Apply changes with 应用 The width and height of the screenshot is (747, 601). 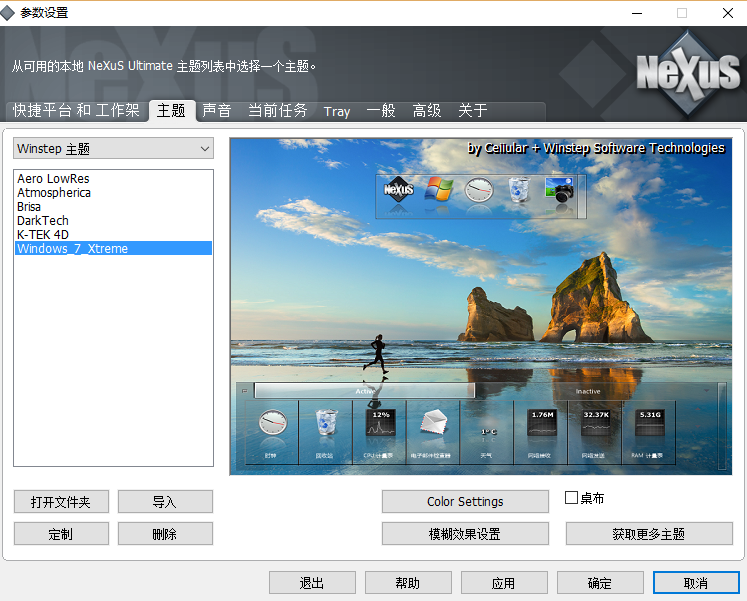(504, 583)
